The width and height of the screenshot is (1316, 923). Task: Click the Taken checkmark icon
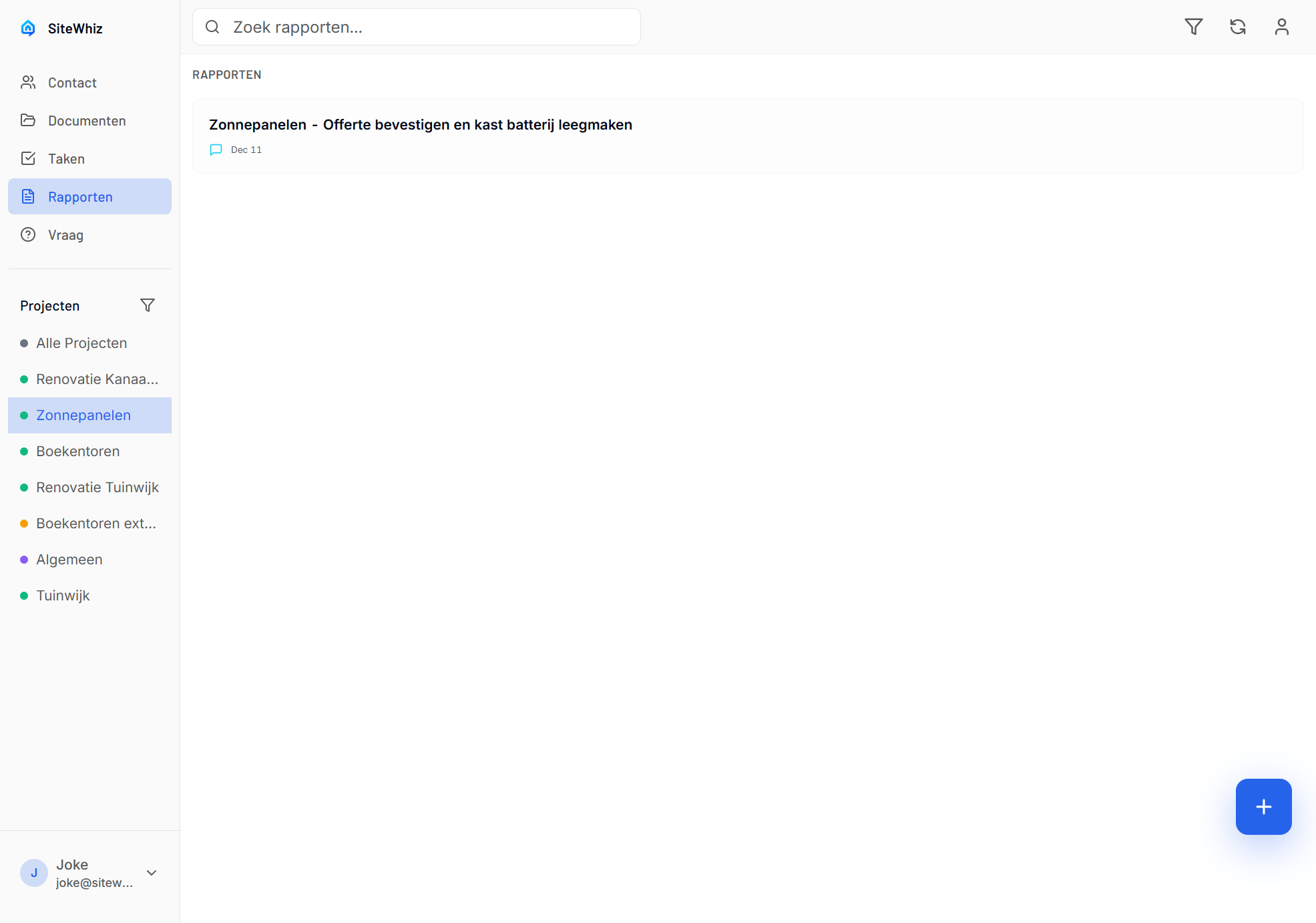(x=29, y=158)
